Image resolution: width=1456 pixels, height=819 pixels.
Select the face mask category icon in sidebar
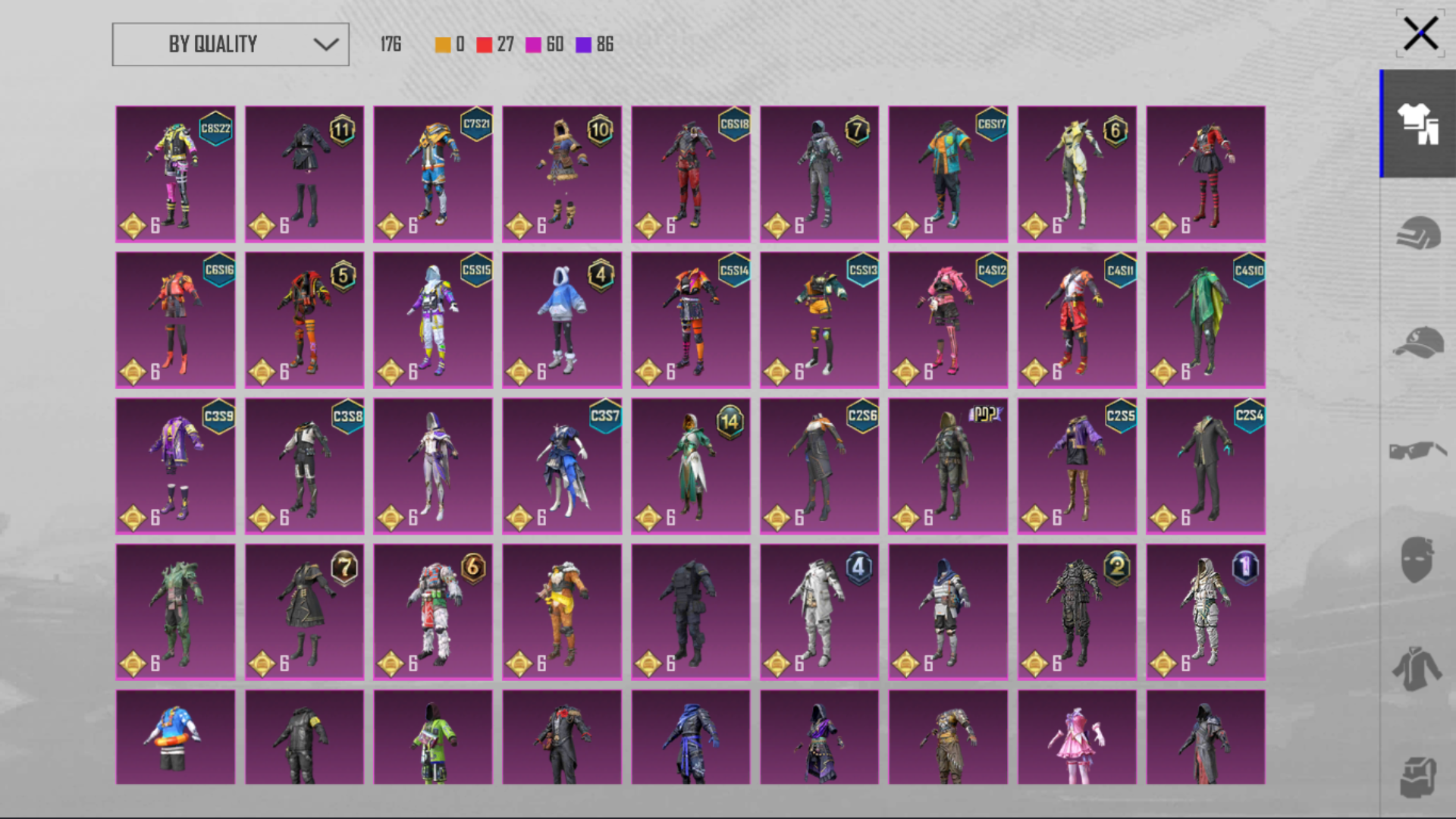click(1418, 560)
